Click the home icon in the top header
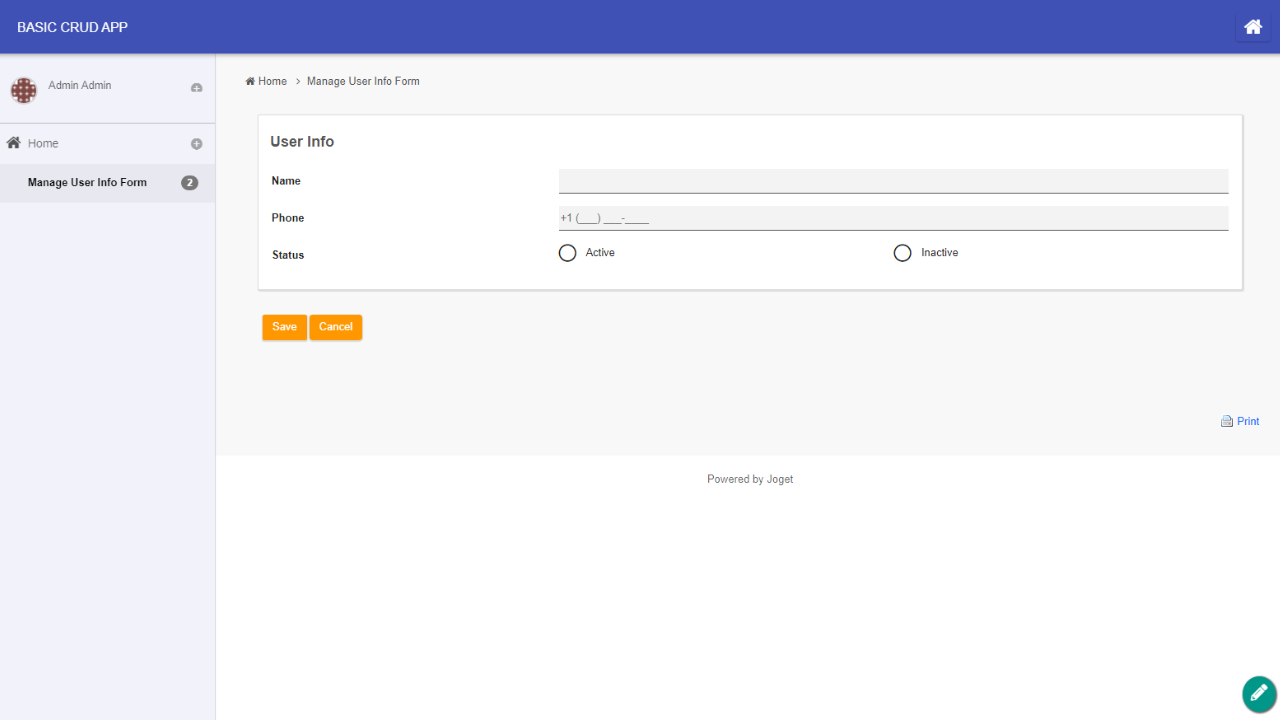 1253,27
